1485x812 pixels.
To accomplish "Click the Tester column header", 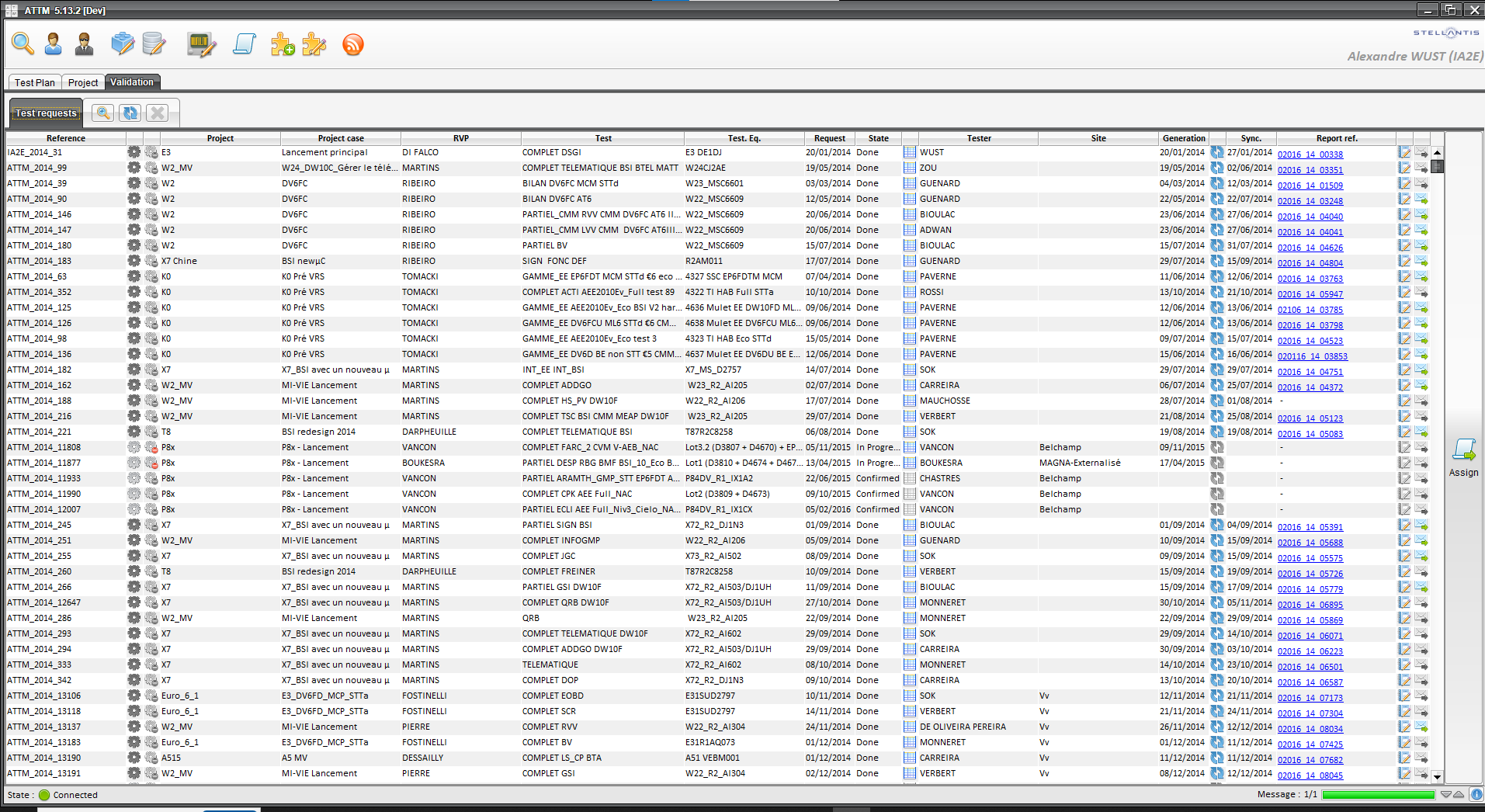I will tap(978, 138).
